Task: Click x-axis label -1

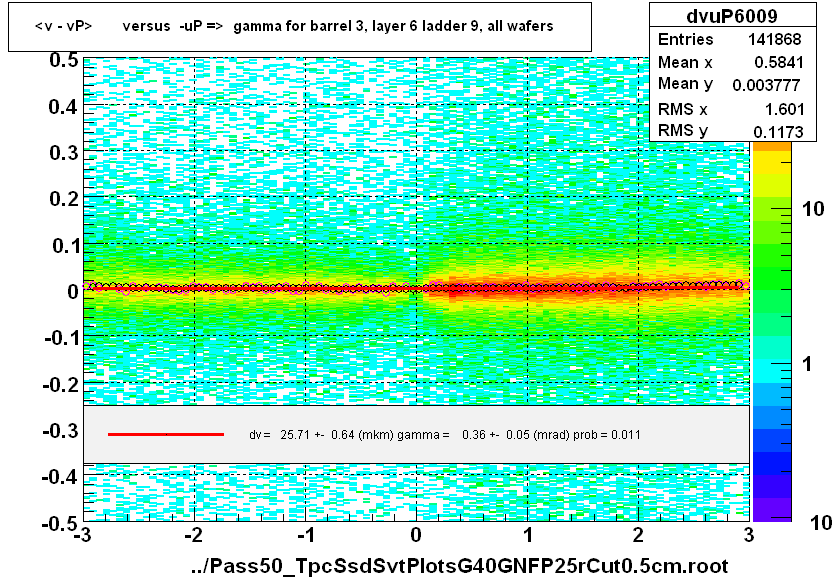Action: pos(305,535)
